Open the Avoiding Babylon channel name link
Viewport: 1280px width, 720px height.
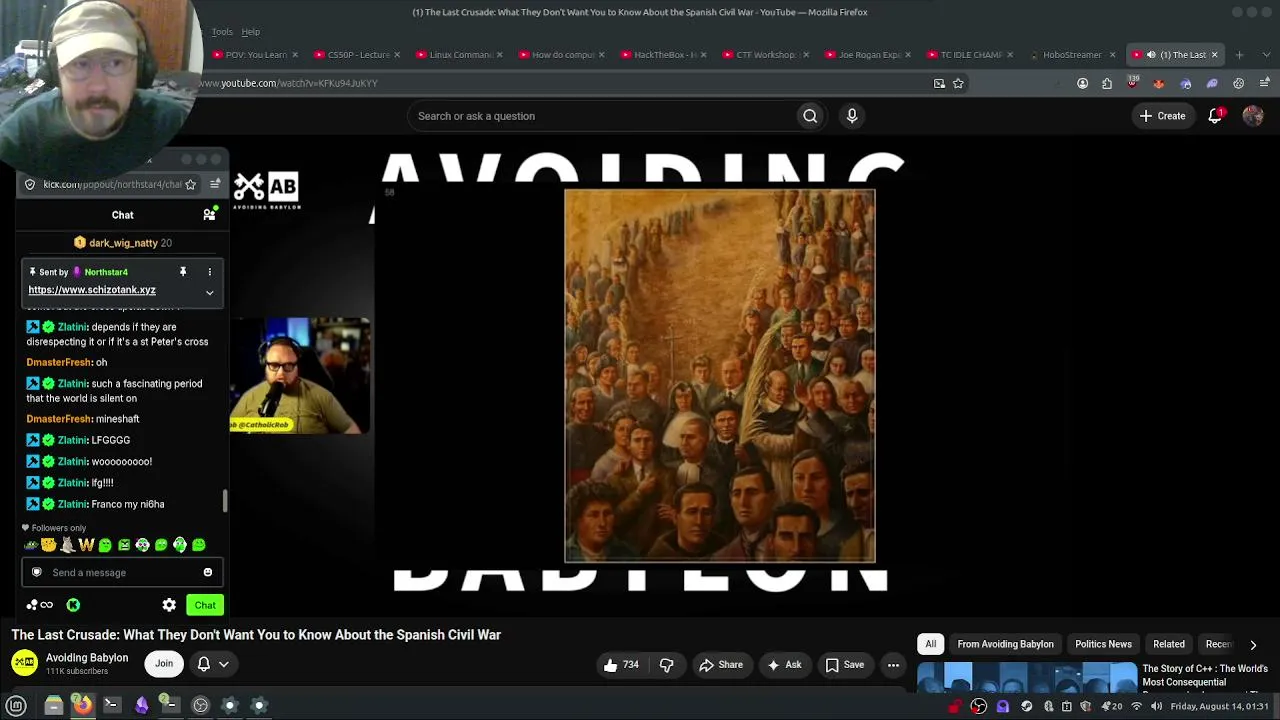(x=87, y=658)
